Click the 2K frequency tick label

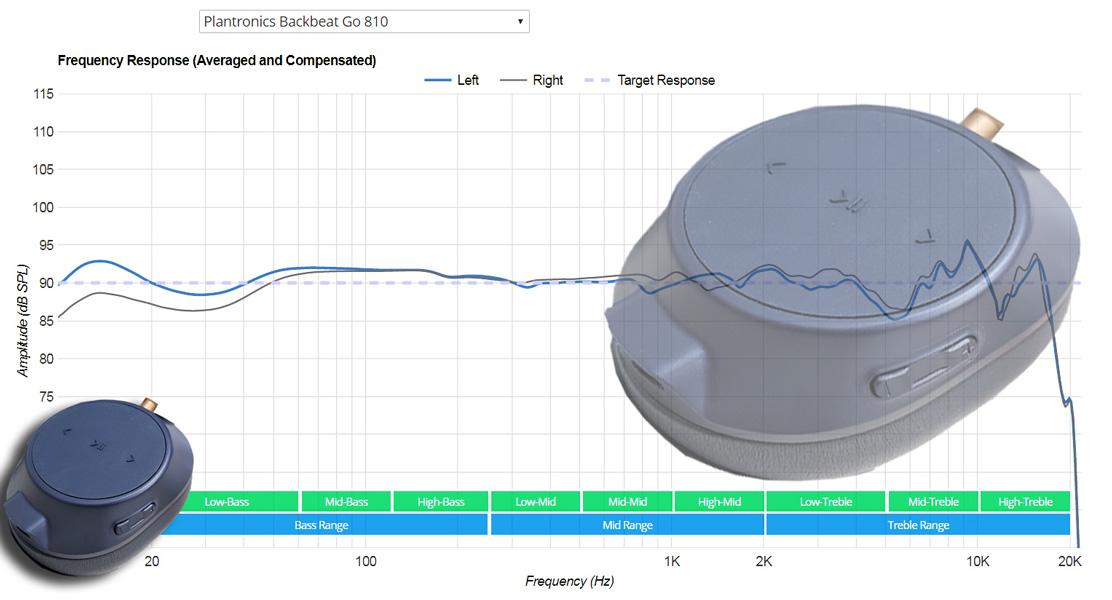tap(764, 561)
